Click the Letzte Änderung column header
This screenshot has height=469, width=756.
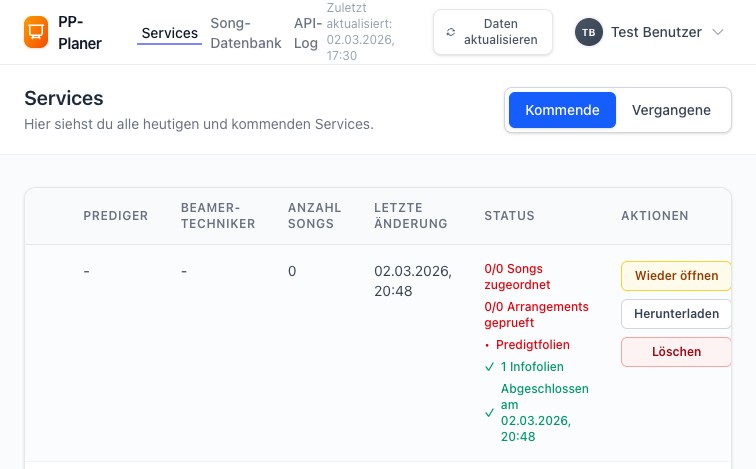pyautogui.click(x=410, y=215)
